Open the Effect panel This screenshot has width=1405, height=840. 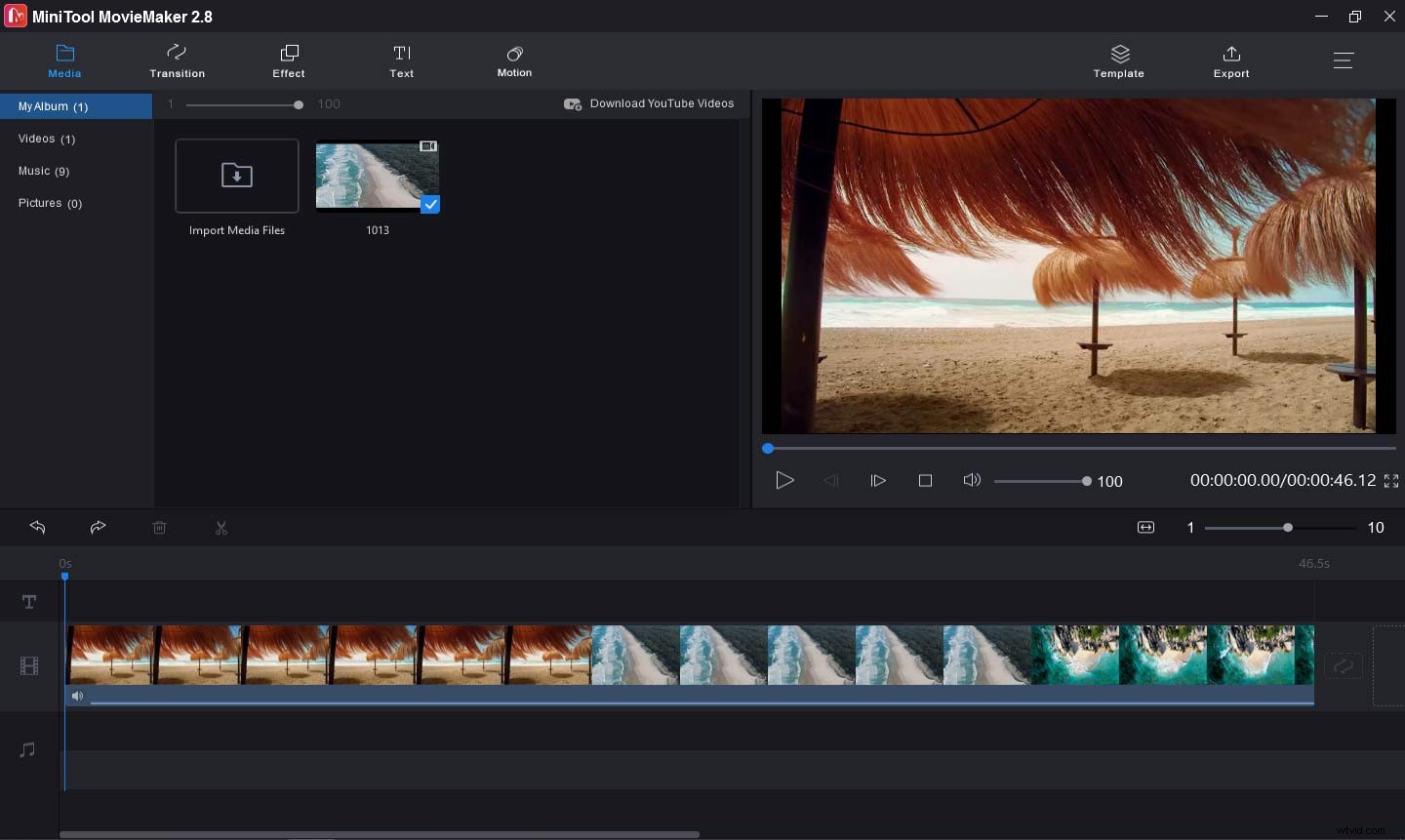click(288, 60)
